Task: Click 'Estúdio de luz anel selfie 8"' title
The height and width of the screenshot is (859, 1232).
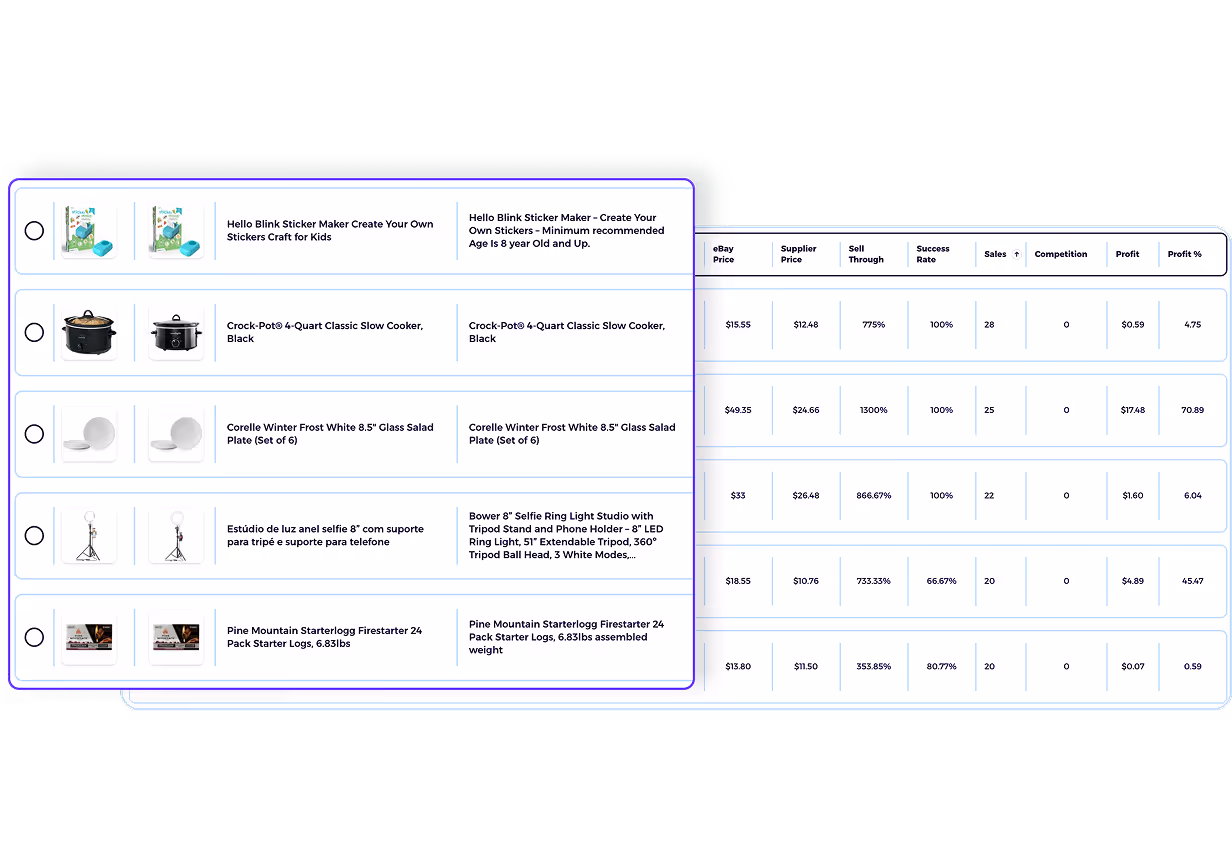Action: (325, 535)
